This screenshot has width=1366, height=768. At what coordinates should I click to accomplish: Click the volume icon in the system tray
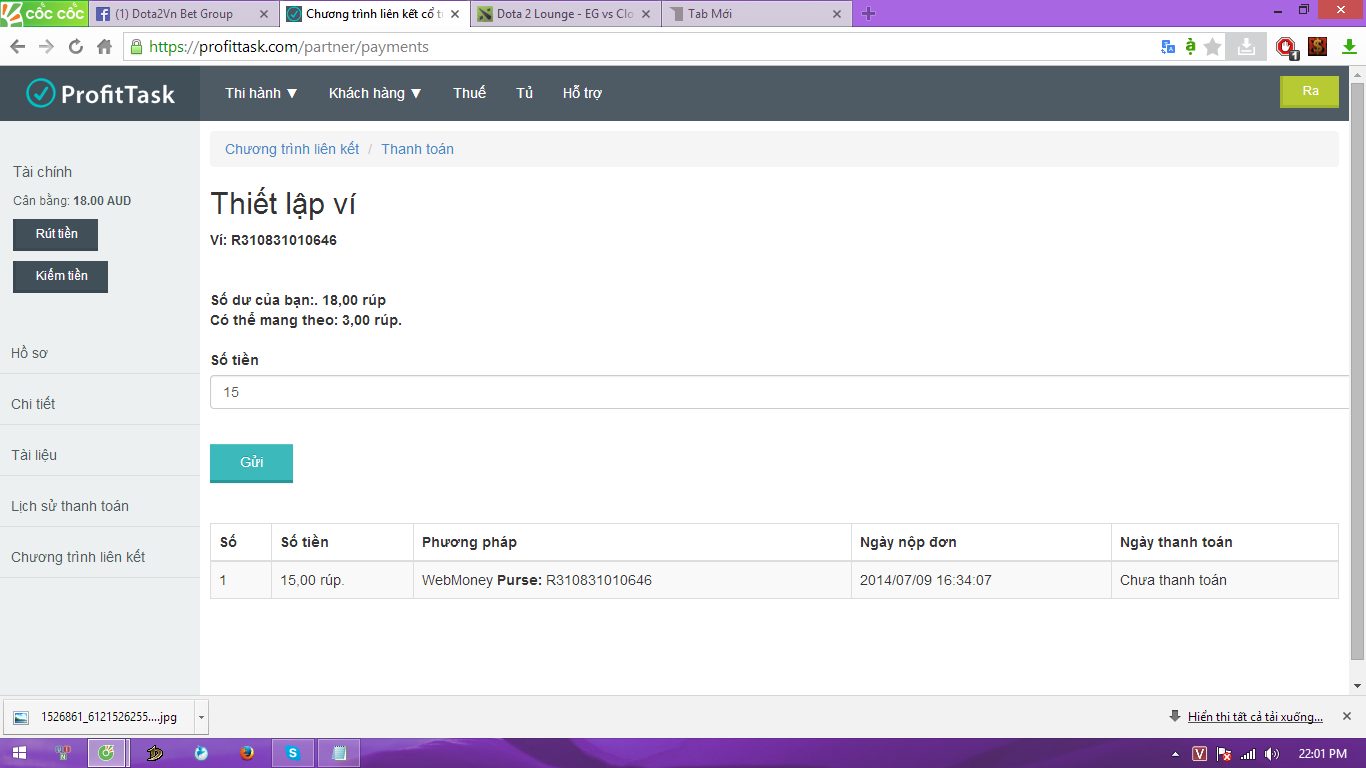[x=1272, y=754]
